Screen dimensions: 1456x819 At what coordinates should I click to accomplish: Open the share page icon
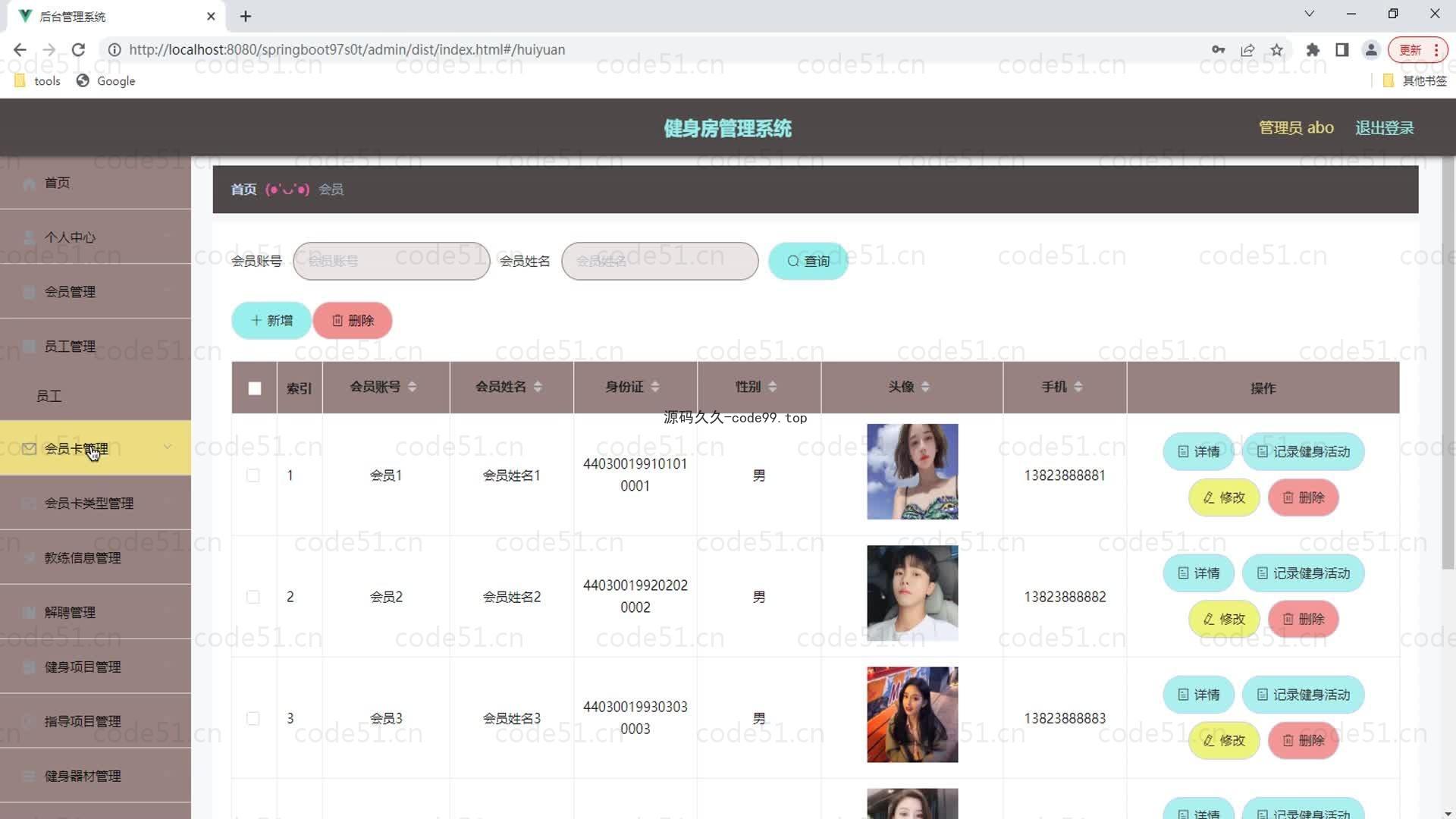click(1247, 50)
